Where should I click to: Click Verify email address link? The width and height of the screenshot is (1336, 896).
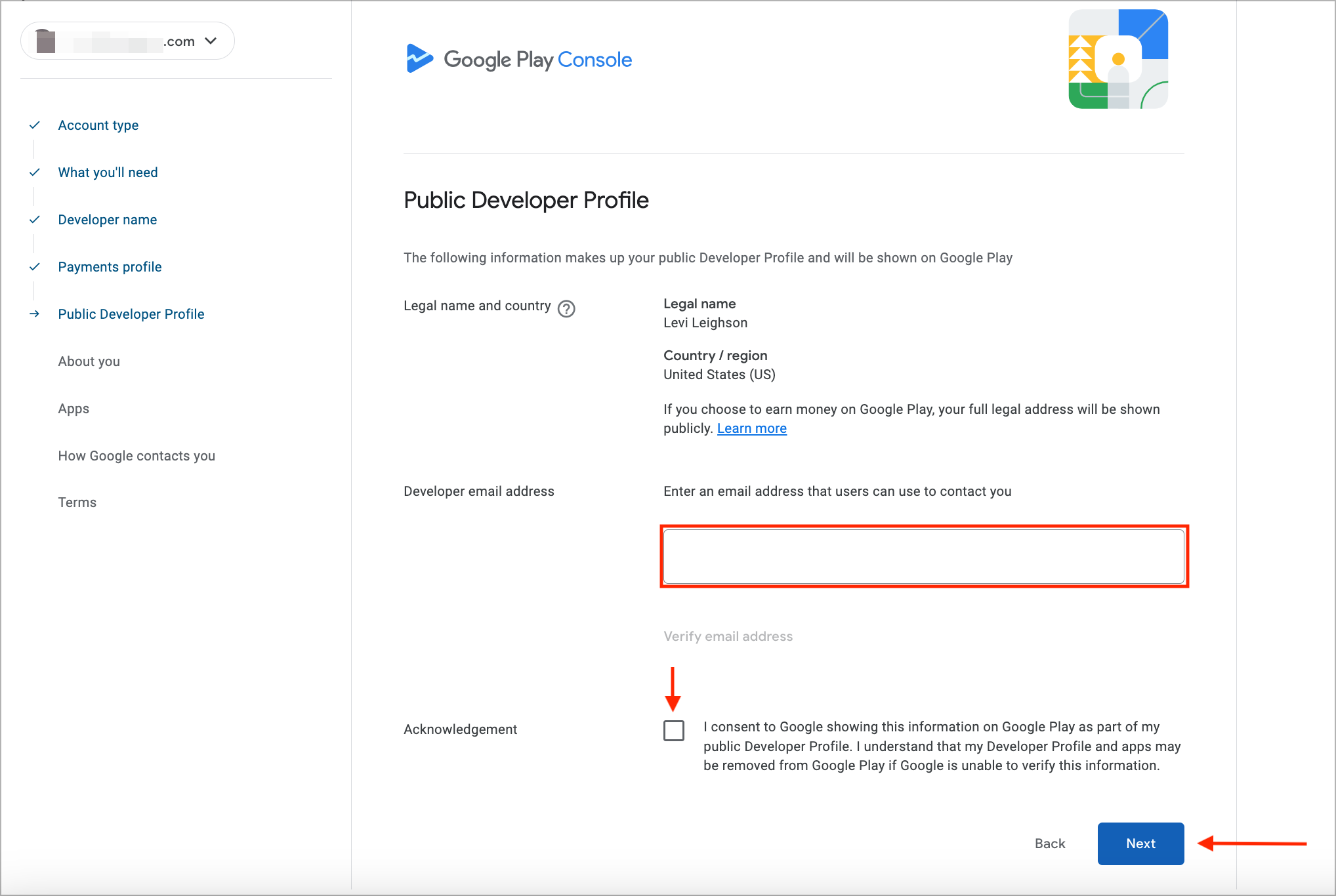(x=728, y=636)
